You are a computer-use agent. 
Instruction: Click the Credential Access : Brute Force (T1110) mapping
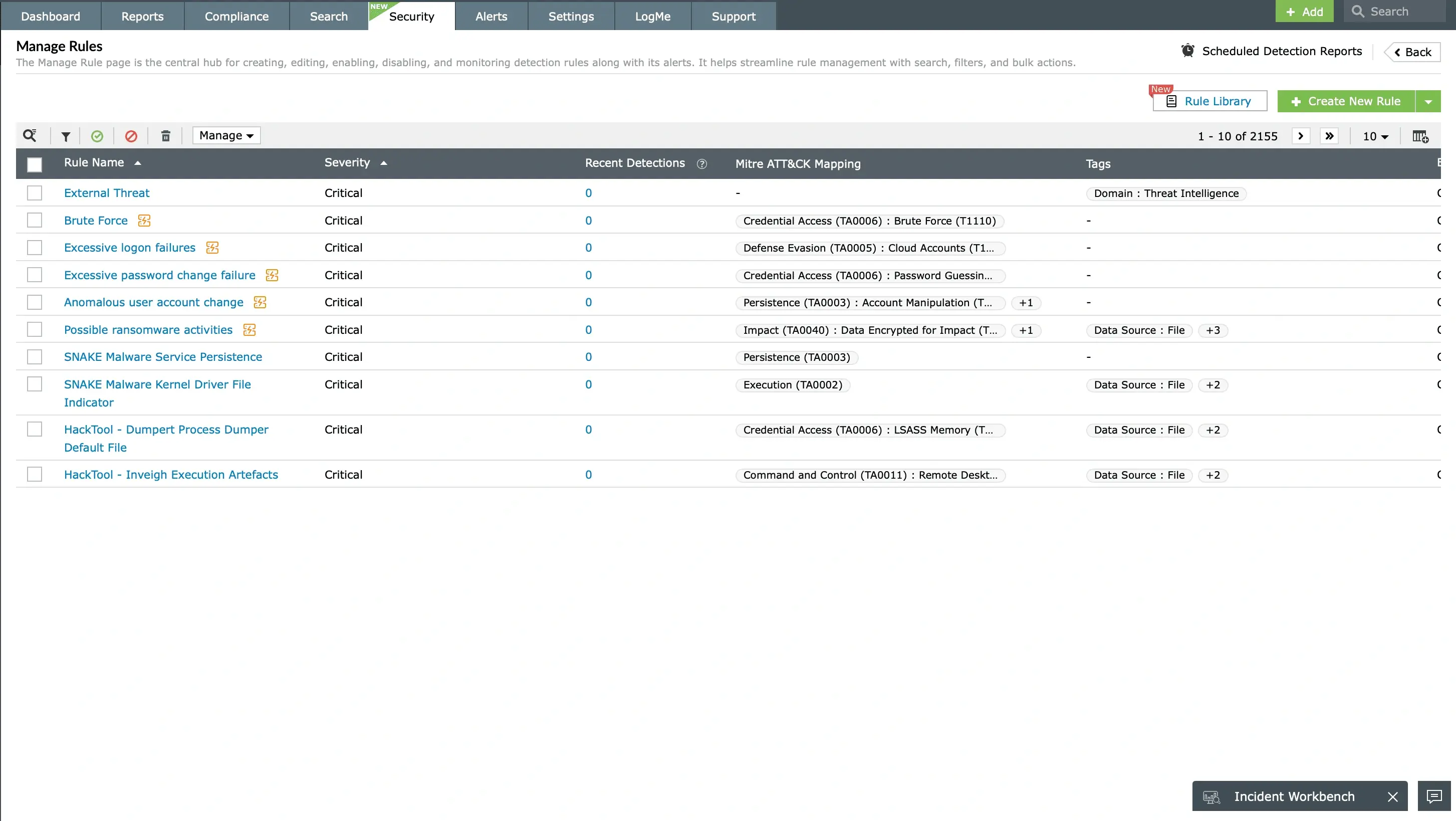click(869, 221)
